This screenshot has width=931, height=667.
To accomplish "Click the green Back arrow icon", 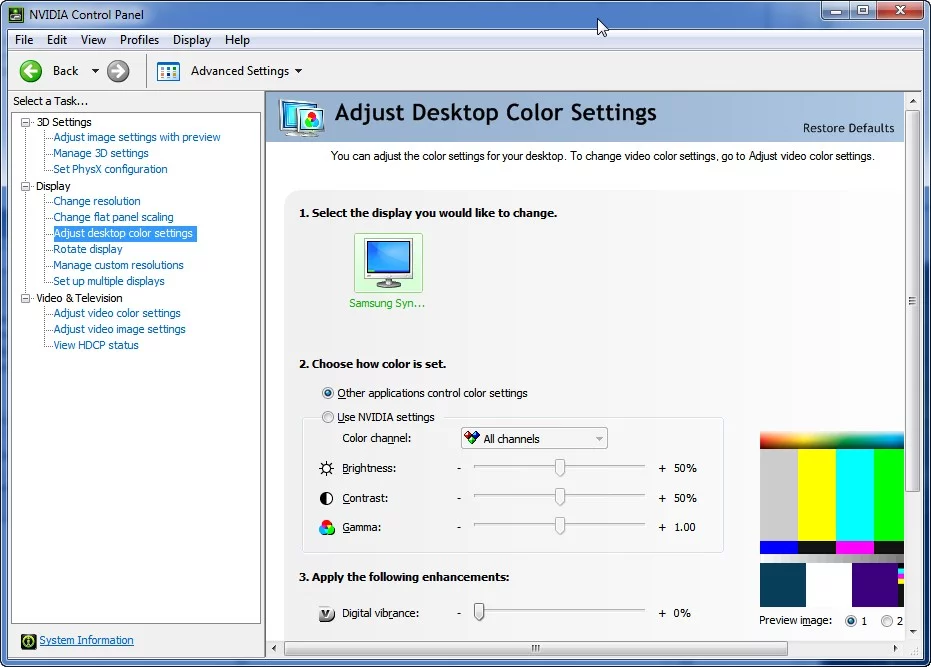I will (x=31, y=71).
